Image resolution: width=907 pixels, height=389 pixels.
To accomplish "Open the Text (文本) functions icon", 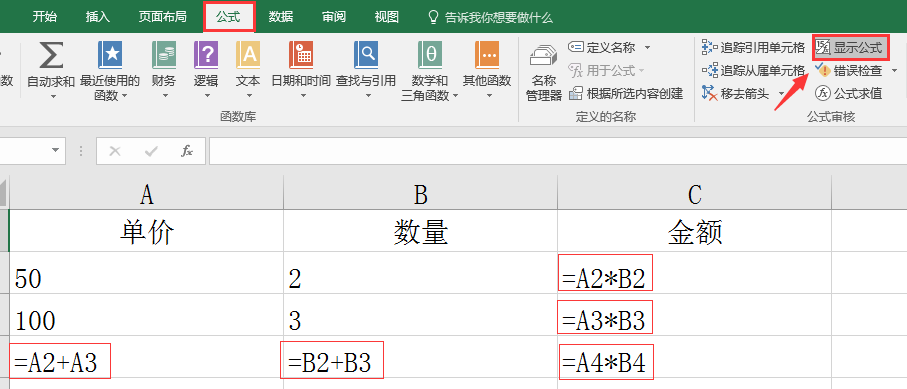I will pyautogui.click(x=248, y=56).
